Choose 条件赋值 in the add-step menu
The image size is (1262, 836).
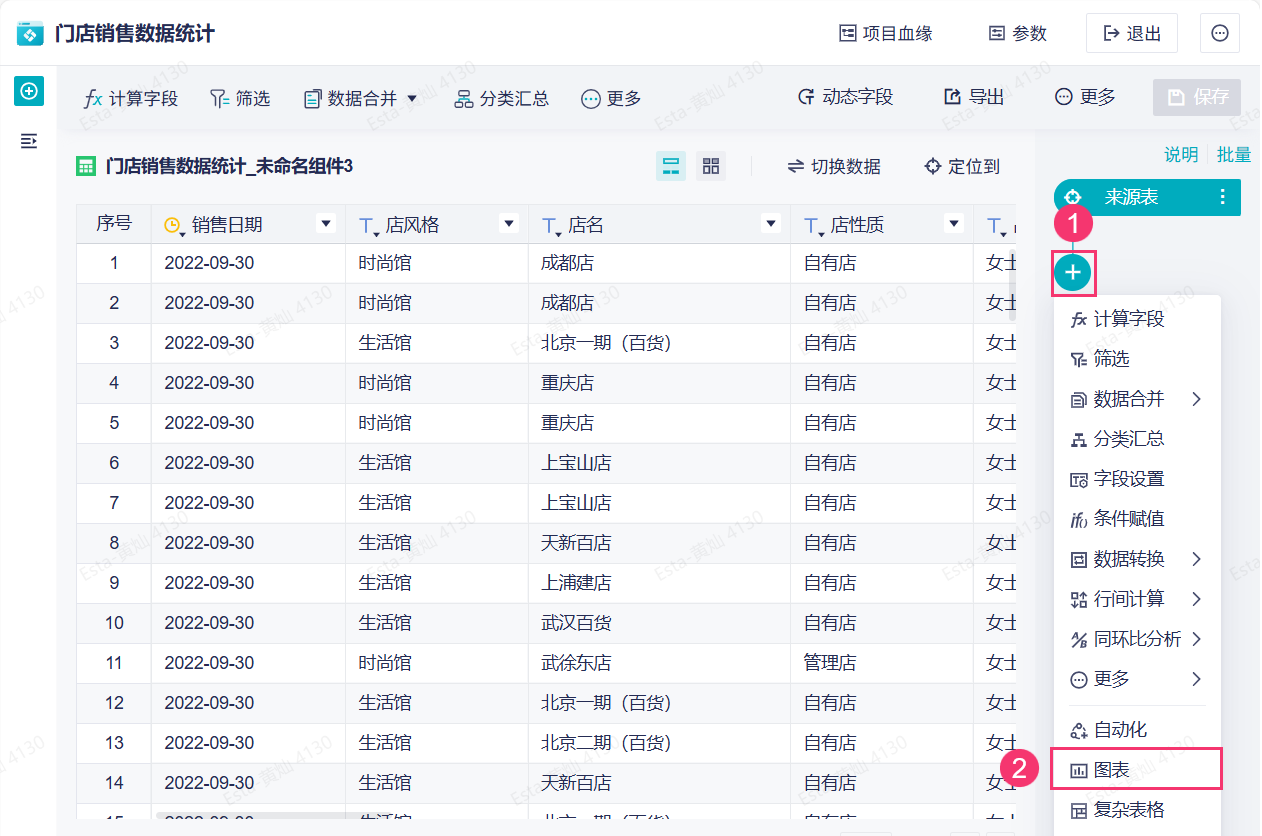pyautogui.click(x=1136, y=519)
